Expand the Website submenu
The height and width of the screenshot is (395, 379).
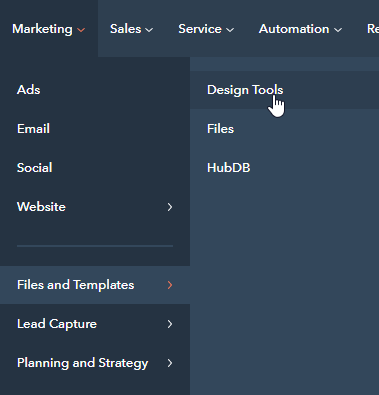pyautogui.click(x=95, y=207)
